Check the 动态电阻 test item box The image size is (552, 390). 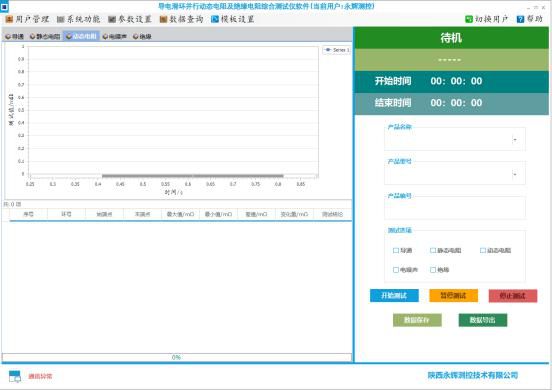coord(483,250)
